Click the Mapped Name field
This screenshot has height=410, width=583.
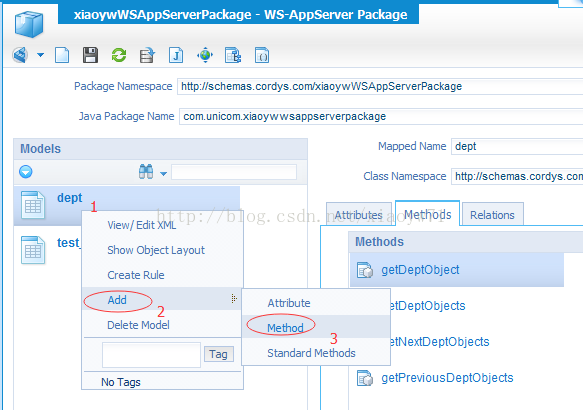coord(517,146)
